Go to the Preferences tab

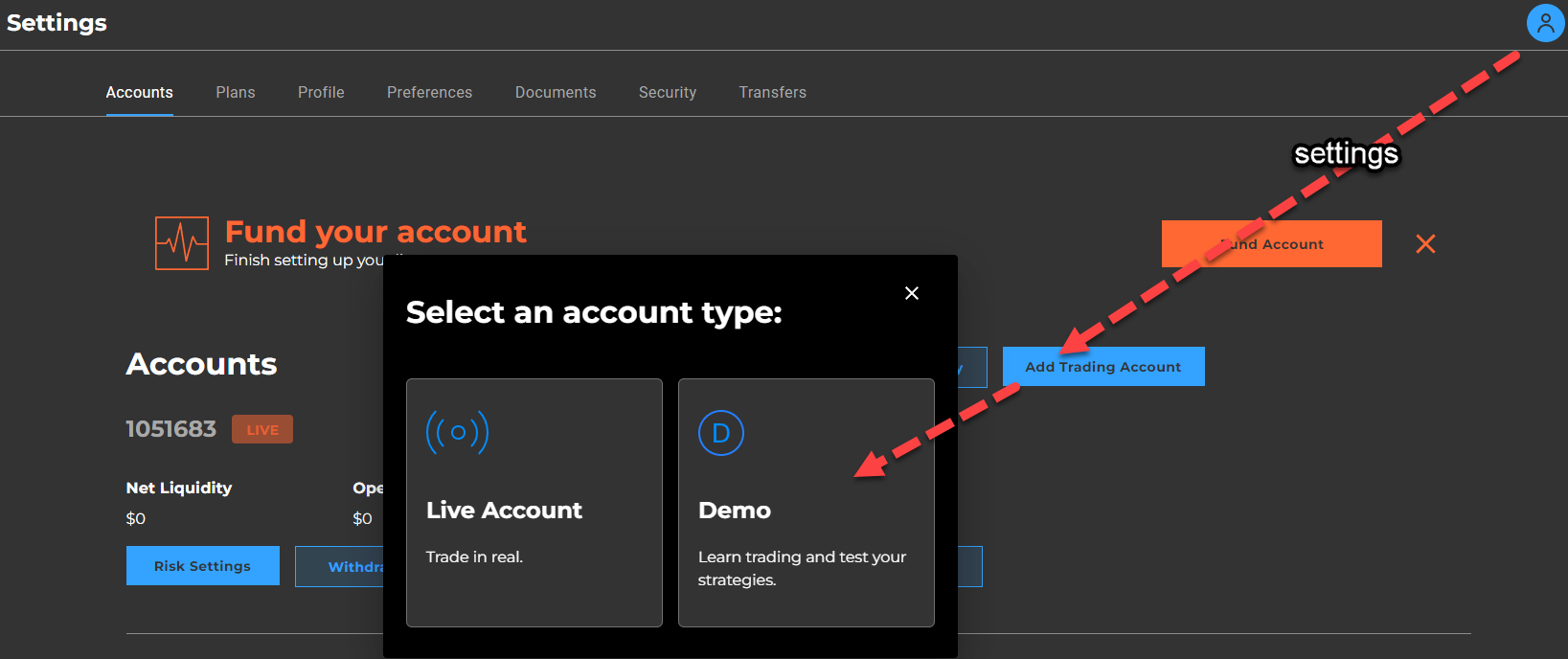430,92
